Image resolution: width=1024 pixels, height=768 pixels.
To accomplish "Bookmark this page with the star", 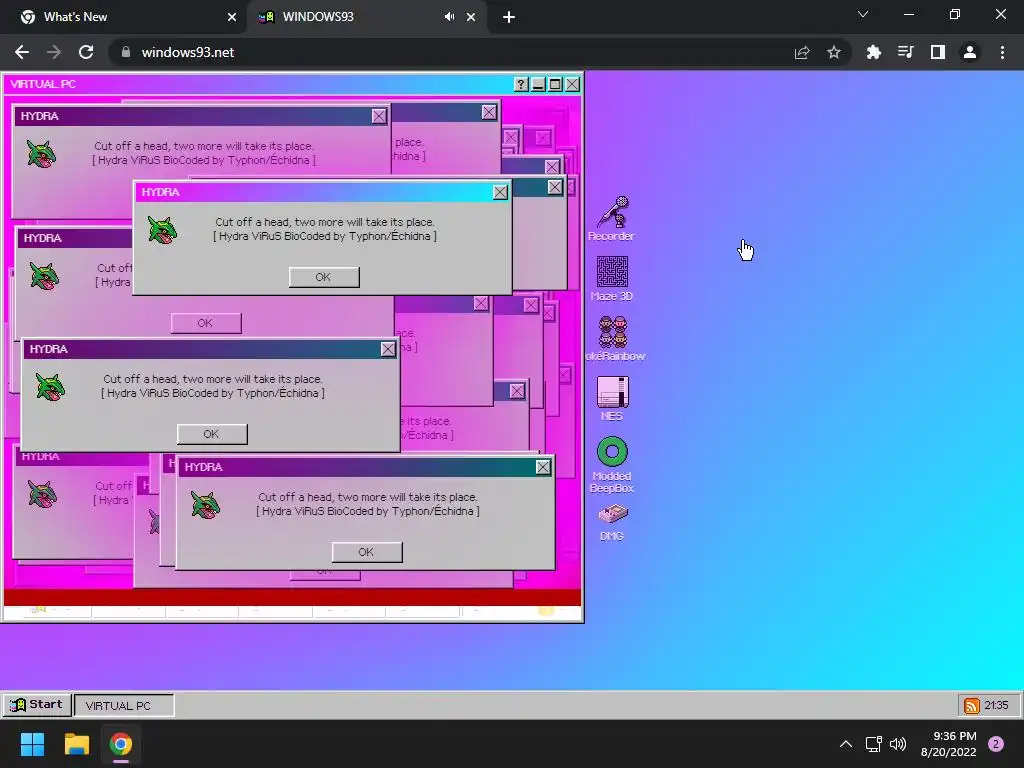I will point(834,52).
